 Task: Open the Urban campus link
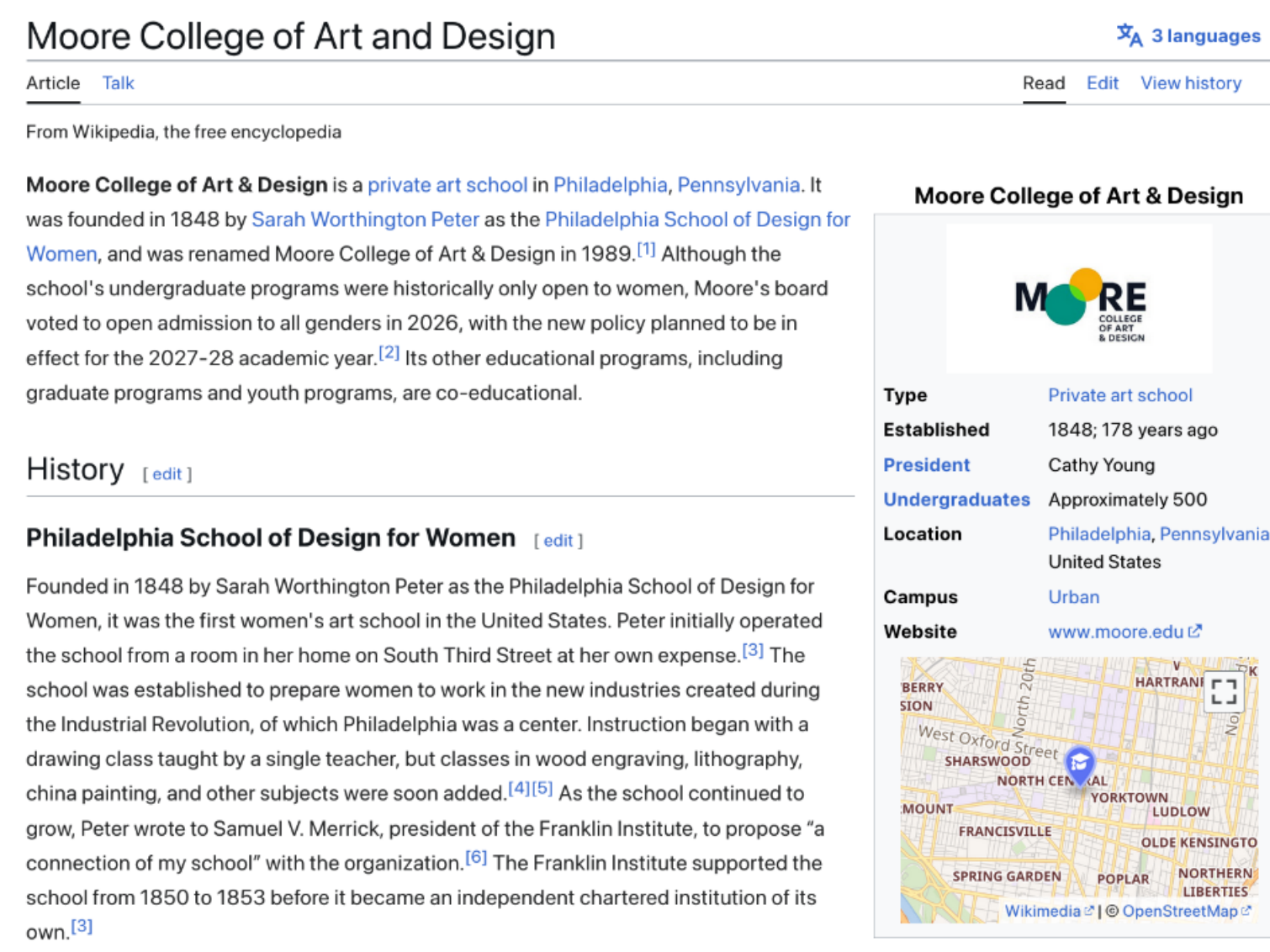(1073, 597)
